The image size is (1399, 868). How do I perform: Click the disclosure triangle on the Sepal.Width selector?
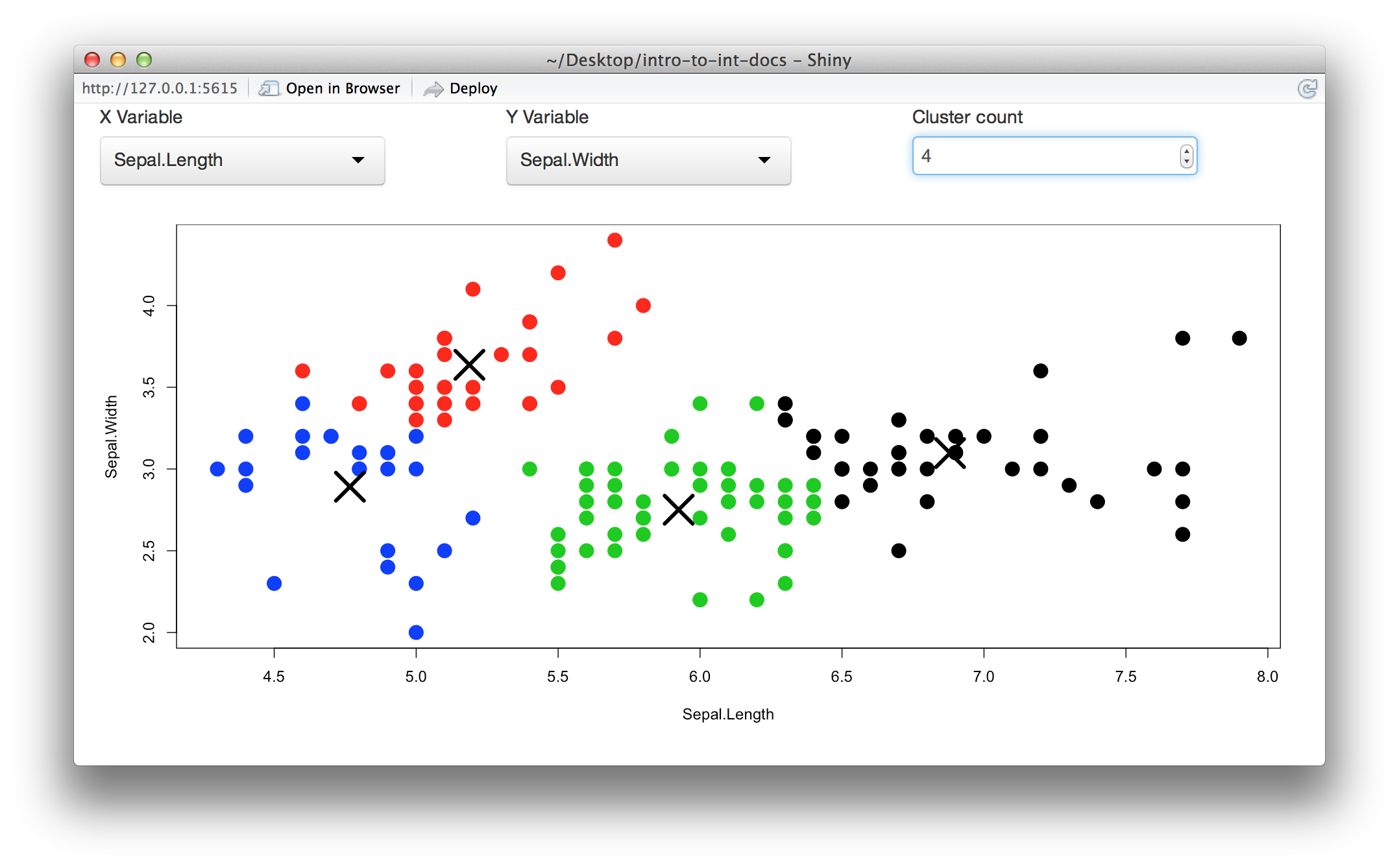click(764, 160)
